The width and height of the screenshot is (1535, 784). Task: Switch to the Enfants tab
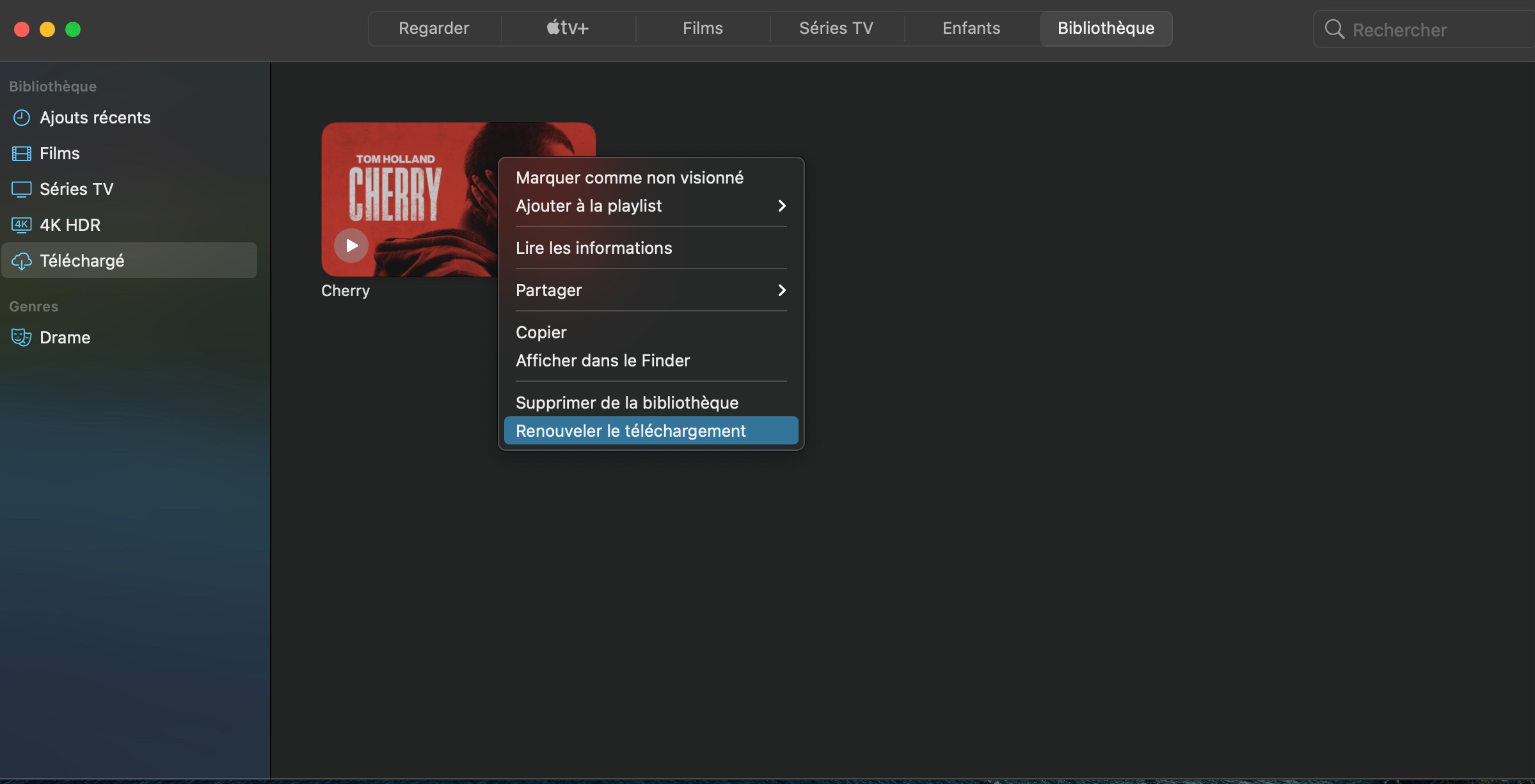[x=971, y=29]
